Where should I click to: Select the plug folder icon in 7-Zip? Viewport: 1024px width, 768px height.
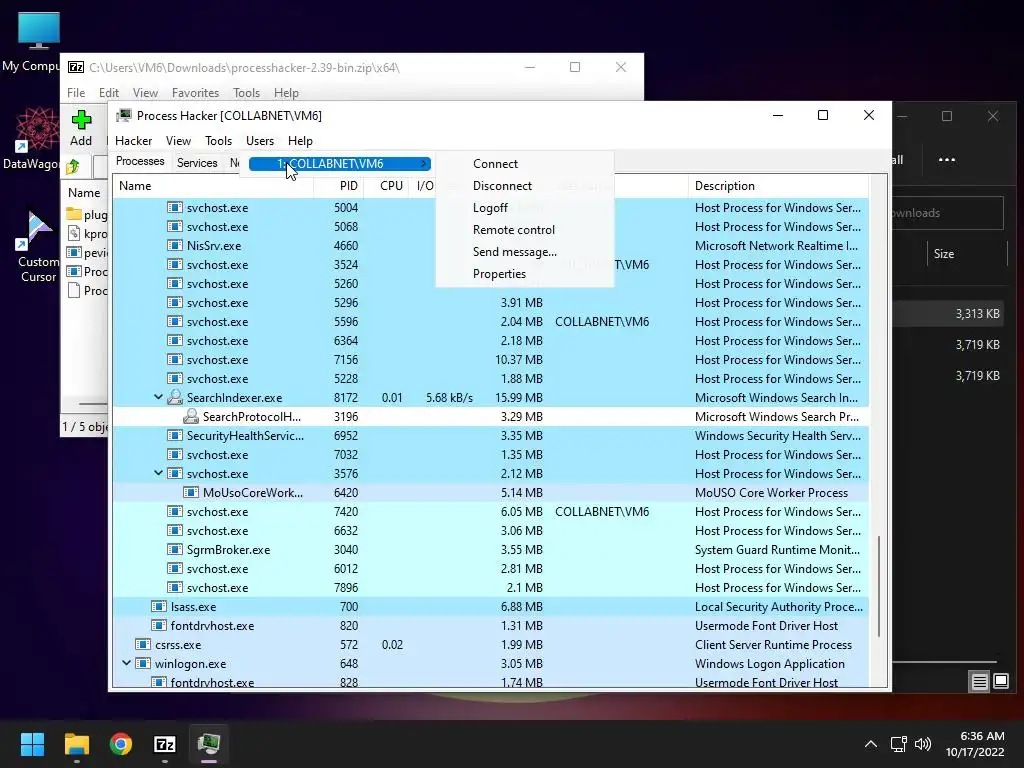pyautogui.click(x=74, y=214)
